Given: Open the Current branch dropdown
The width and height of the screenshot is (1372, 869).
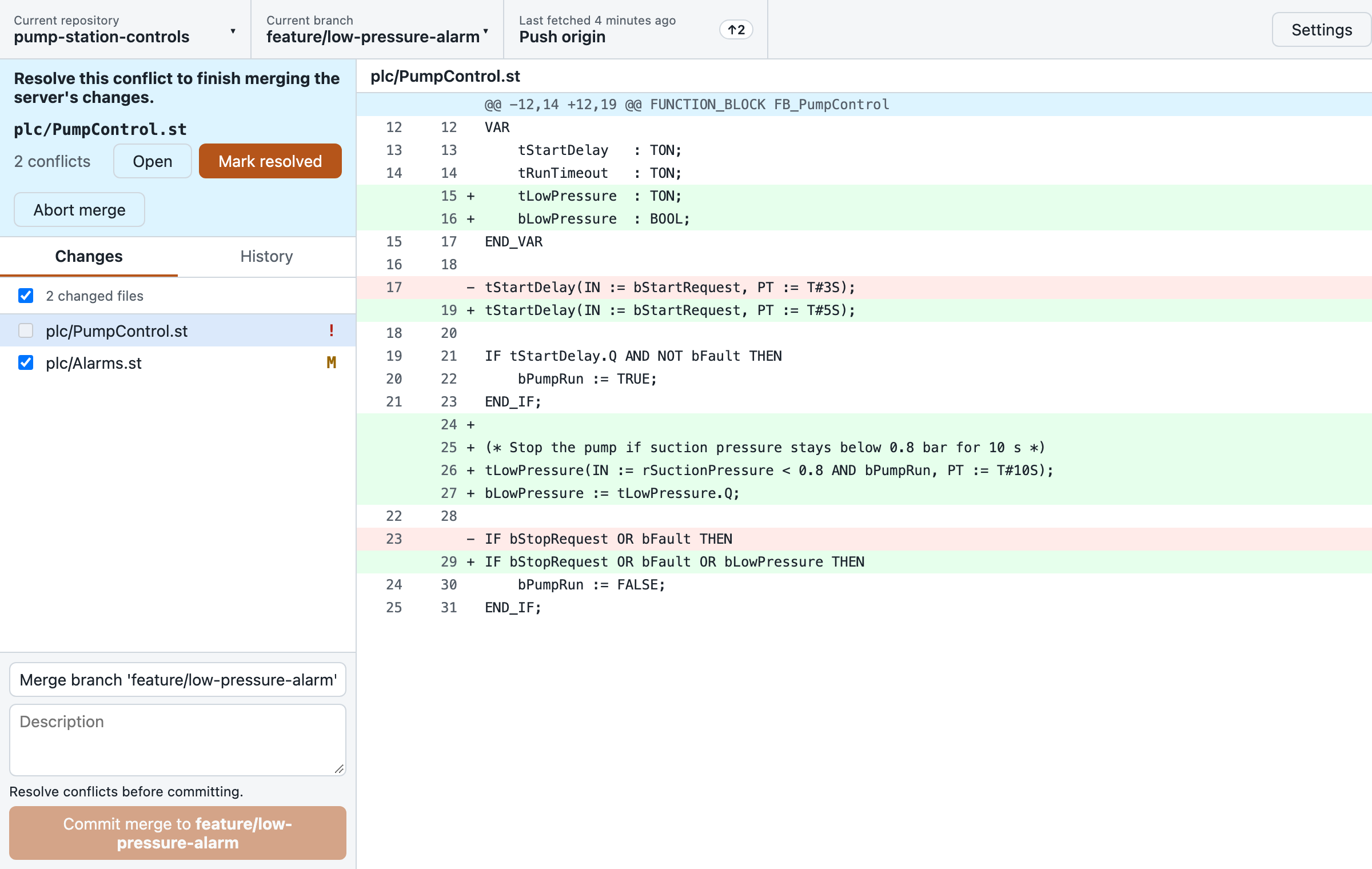Looking at the screenshot, I should [377, 29].
